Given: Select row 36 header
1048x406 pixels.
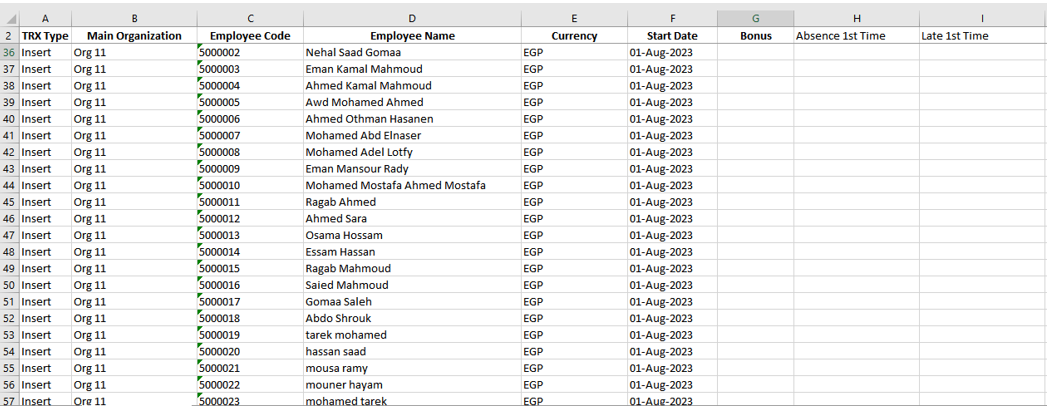Looking at the screenshot, I should [x=9, y=52].
